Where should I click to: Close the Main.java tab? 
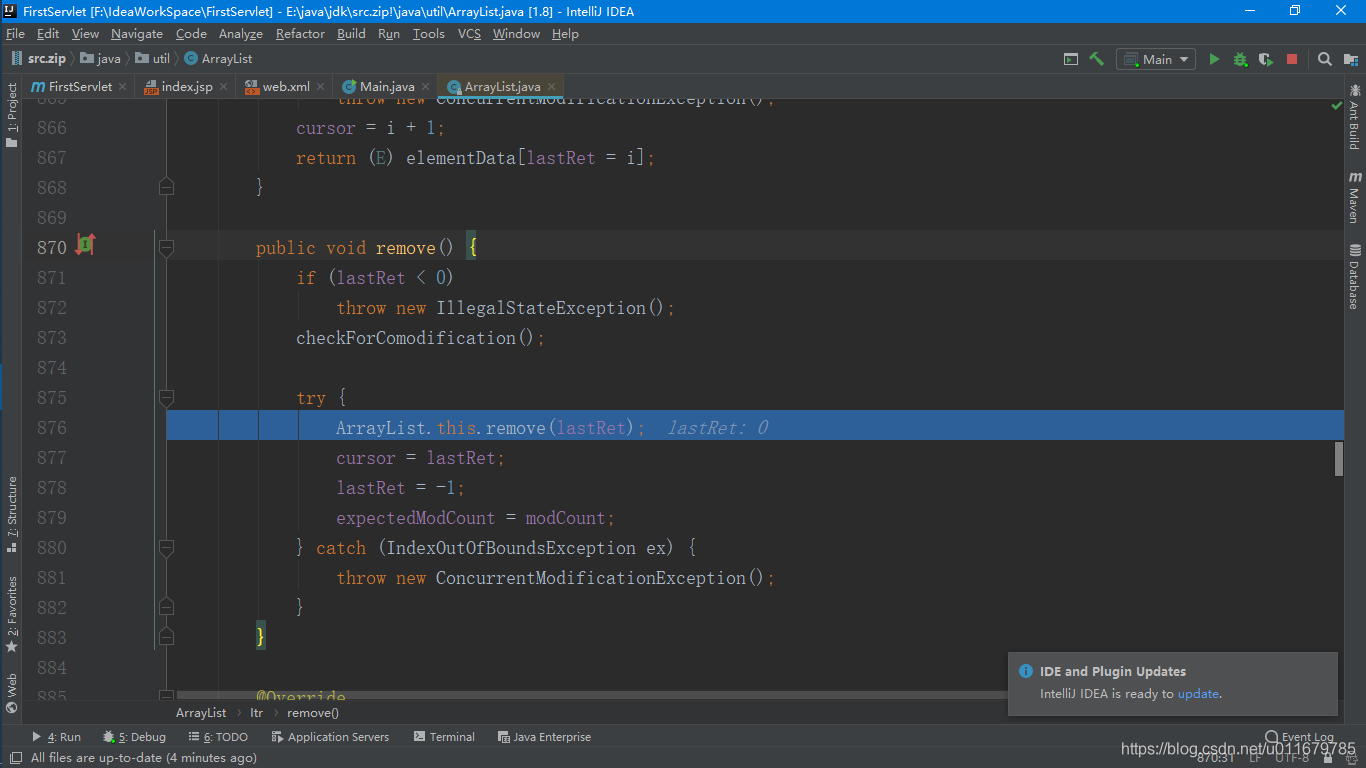coord(425,87)
